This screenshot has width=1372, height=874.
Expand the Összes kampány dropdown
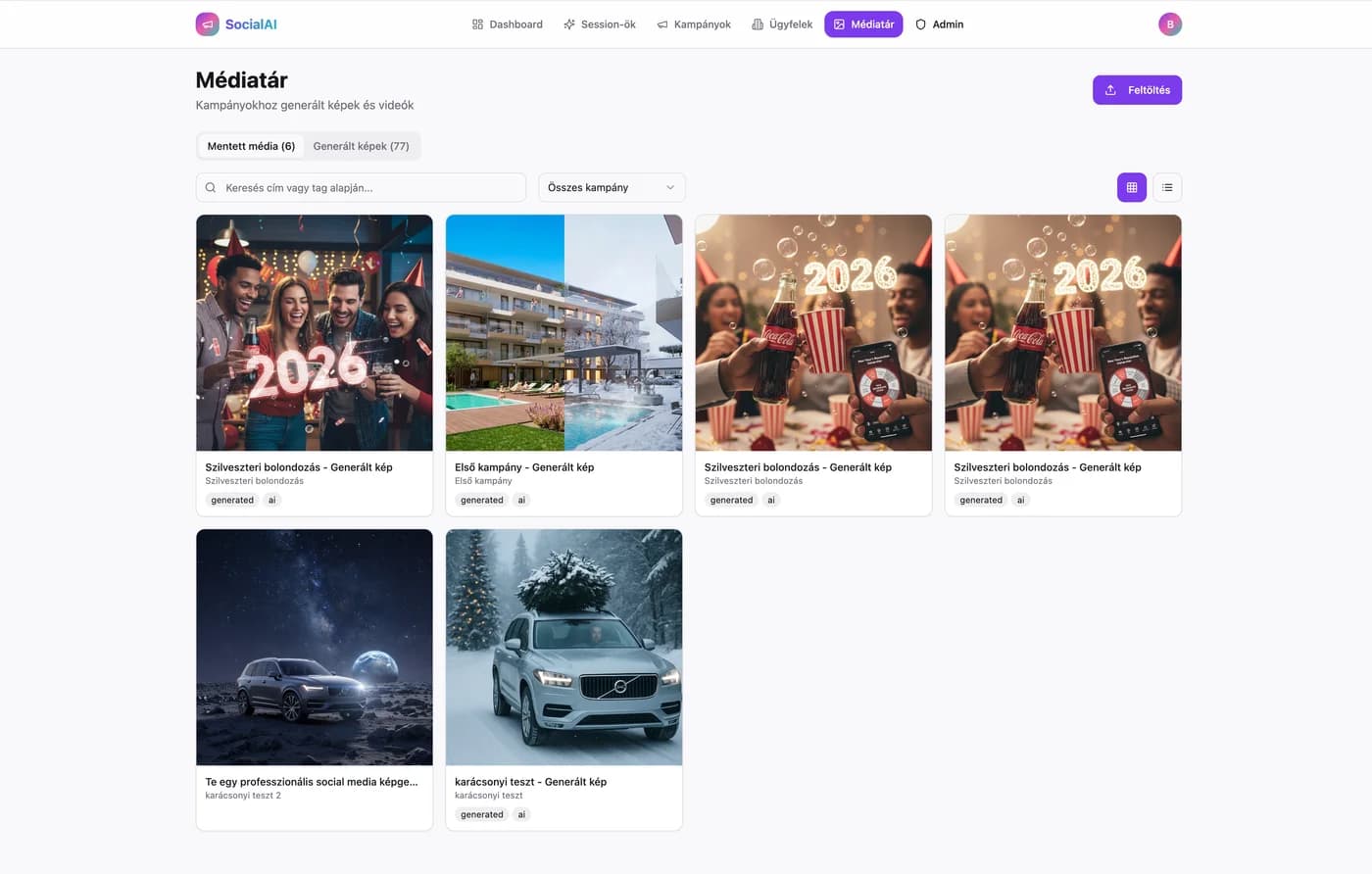click(x=612, y=187)
